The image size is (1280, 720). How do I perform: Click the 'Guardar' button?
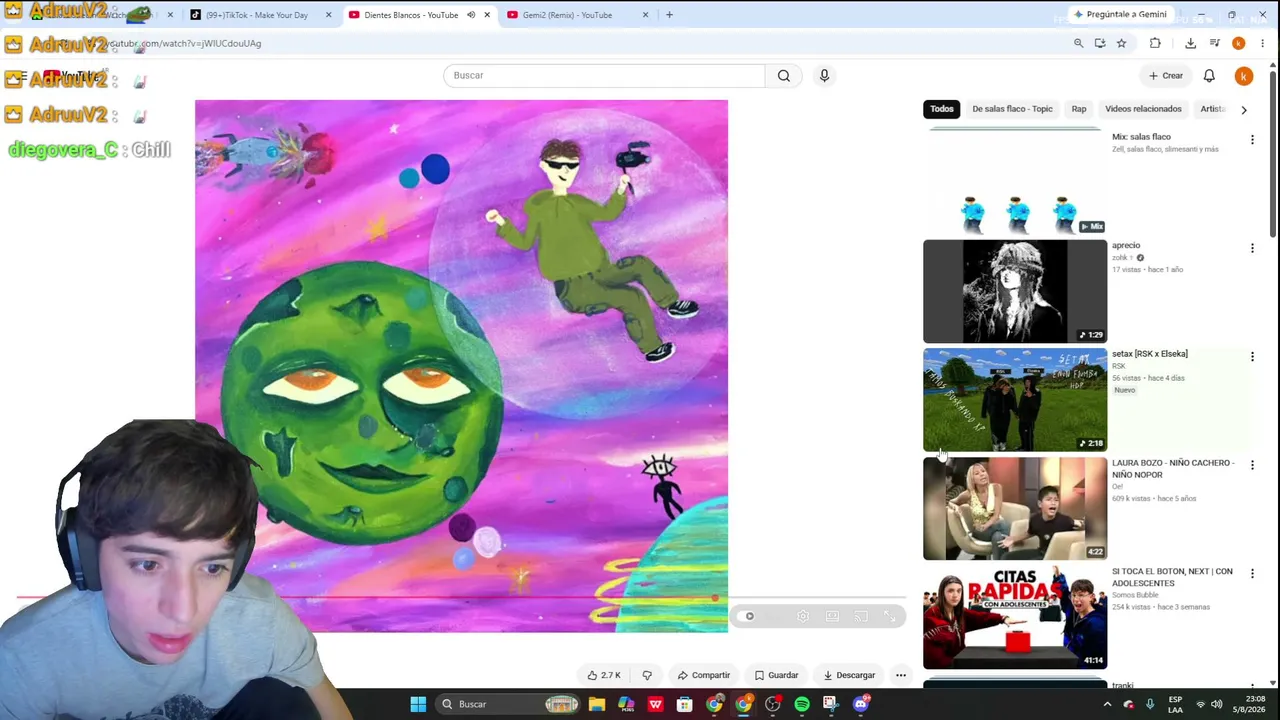point(776,675)
